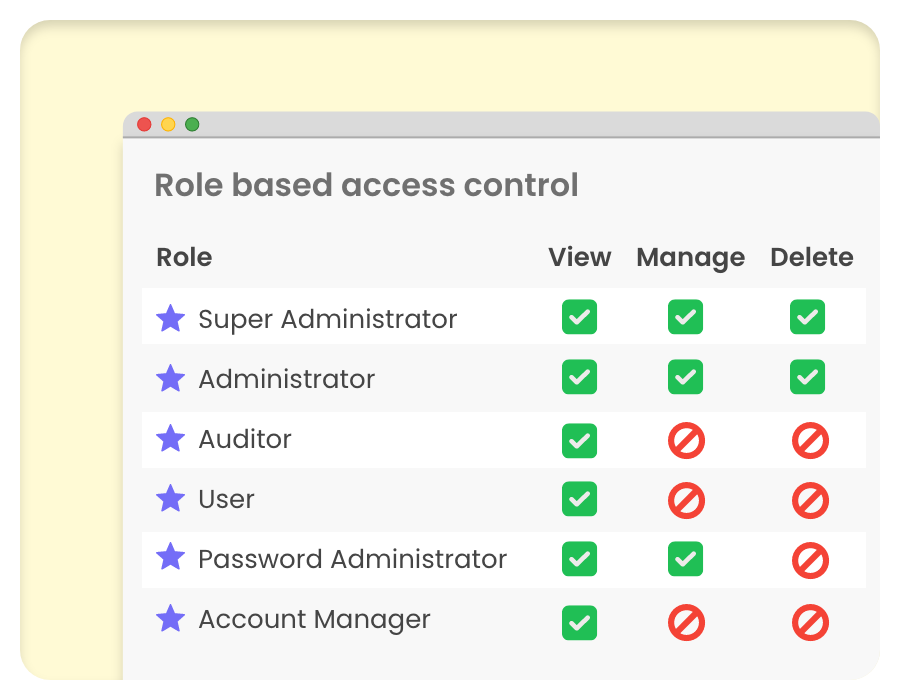Click the Manage column header
Screen dimensions: 900x700
690,257
